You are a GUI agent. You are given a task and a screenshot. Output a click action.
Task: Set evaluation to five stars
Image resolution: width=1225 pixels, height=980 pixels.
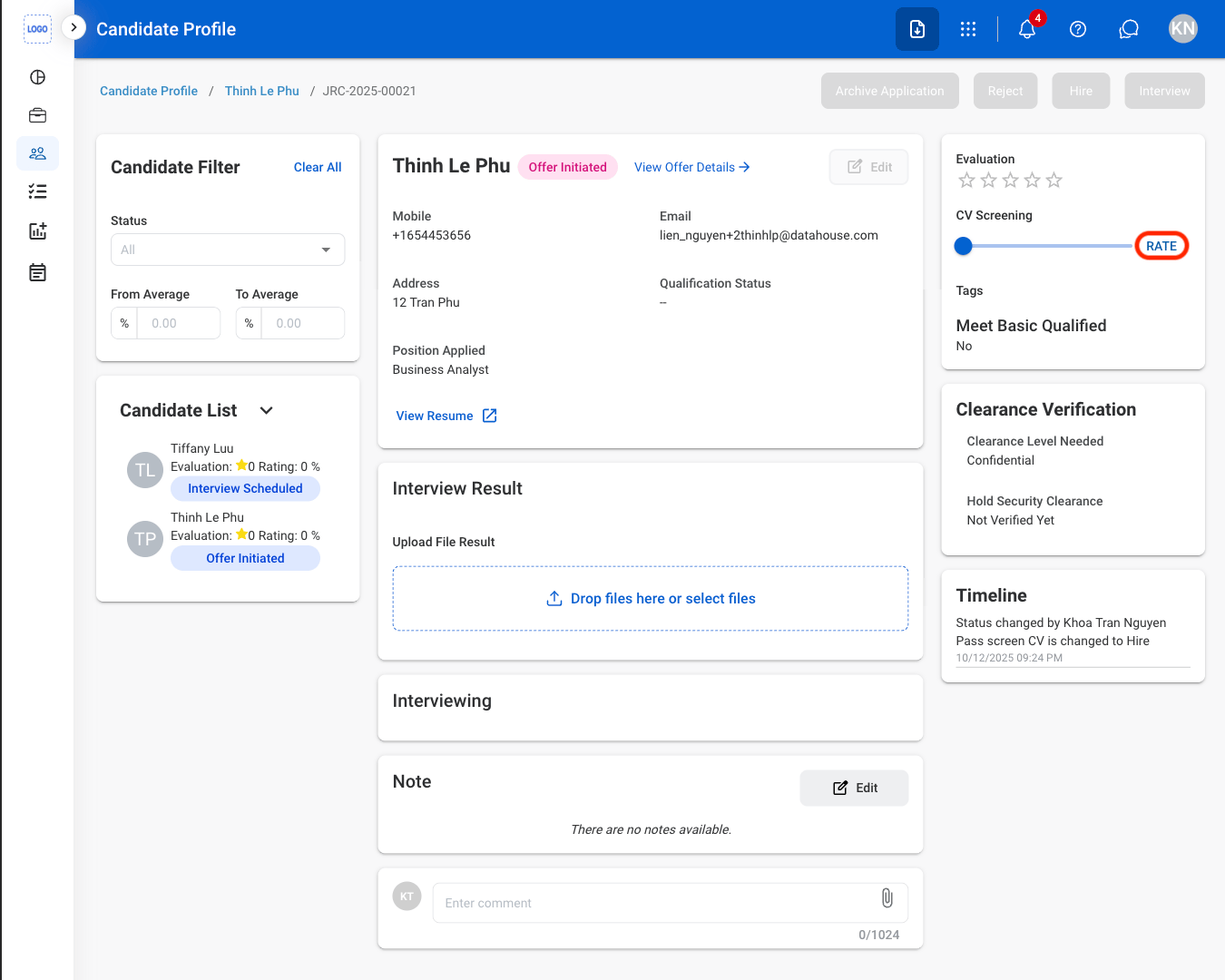click(1053, 181)
